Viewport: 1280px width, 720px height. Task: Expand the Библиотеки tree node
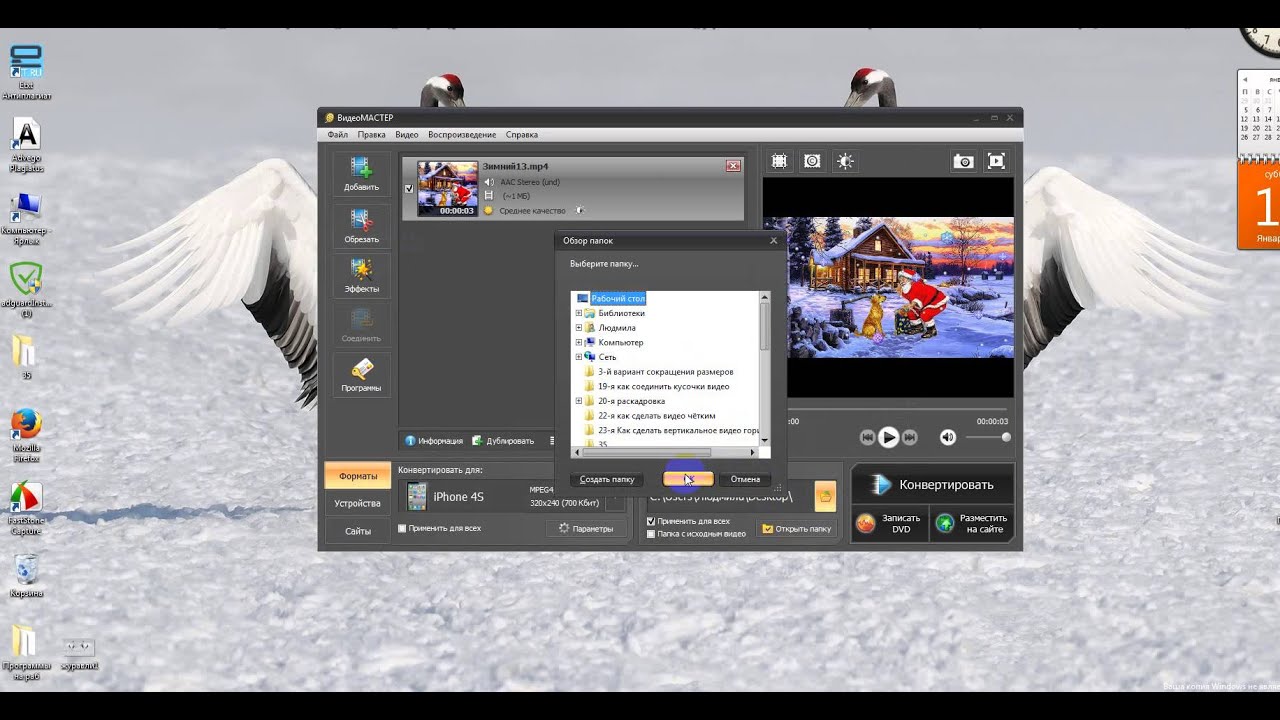pos(579,313)
